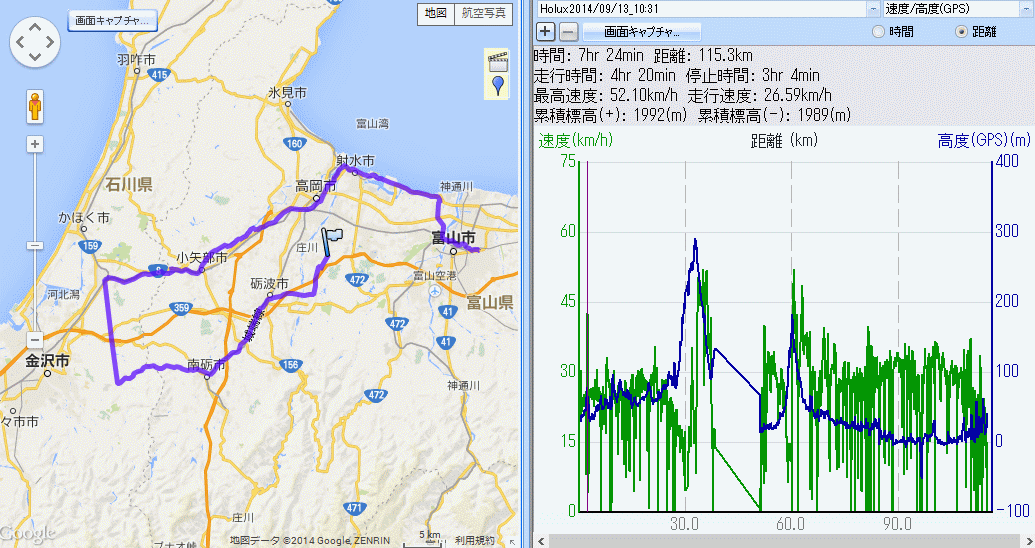Image resolution: width=1035 pixels, height=548 pixels.
Task: Switch map to 地図 view
Action: (435, 13)
